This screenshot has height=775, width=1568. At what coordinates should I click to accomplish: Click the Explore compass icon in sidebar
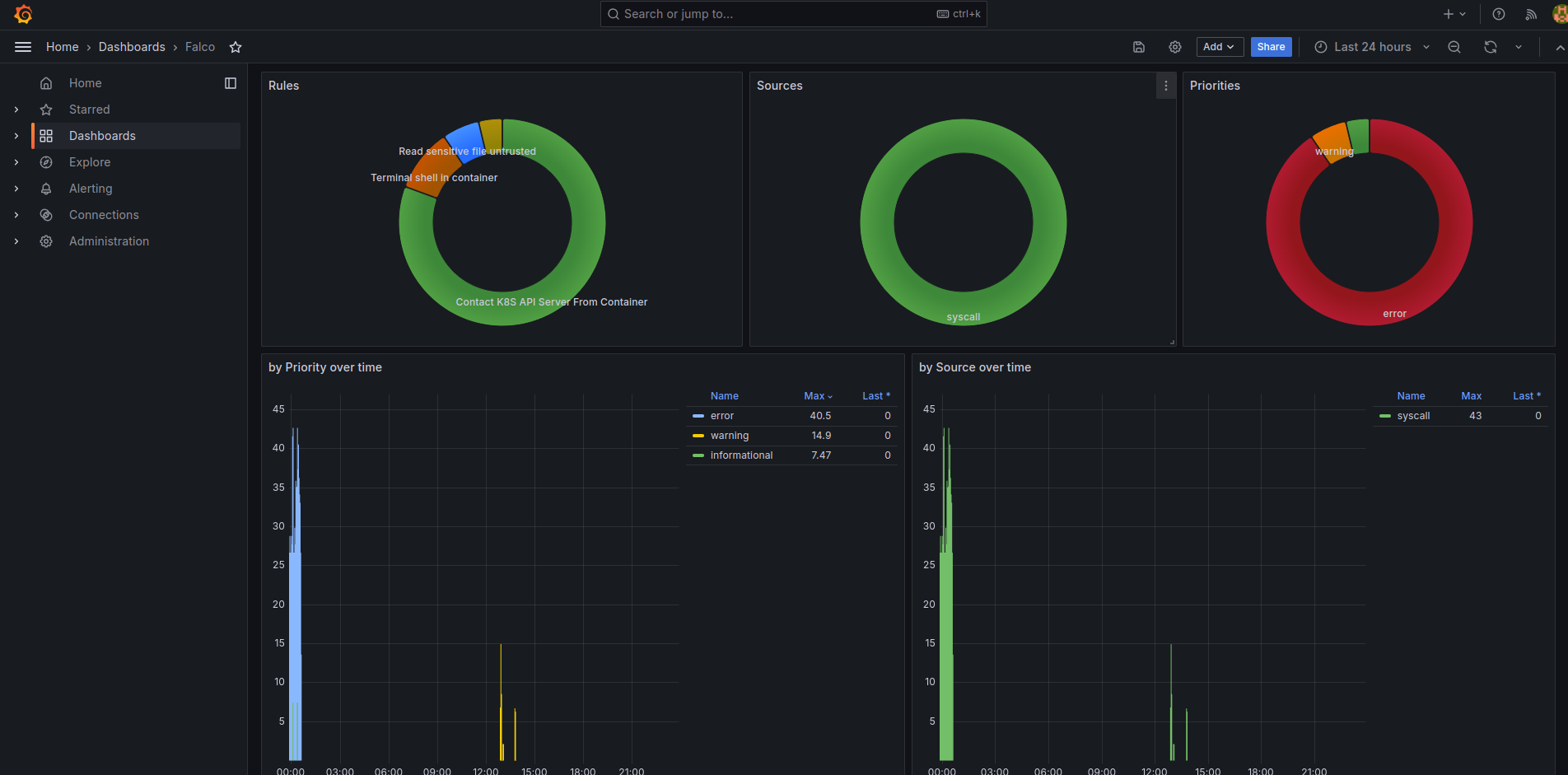[46, 162]
